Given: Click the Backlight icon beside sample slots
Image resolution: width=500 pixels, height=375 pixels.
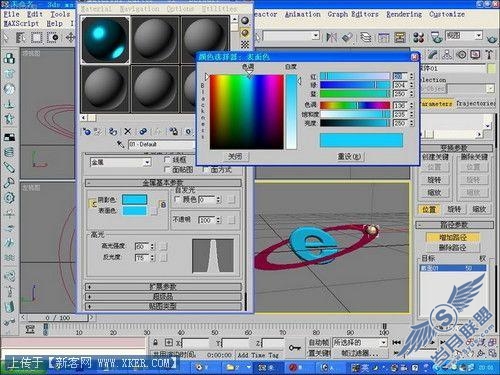Looking at the screenshot, I should pos(245,33).
